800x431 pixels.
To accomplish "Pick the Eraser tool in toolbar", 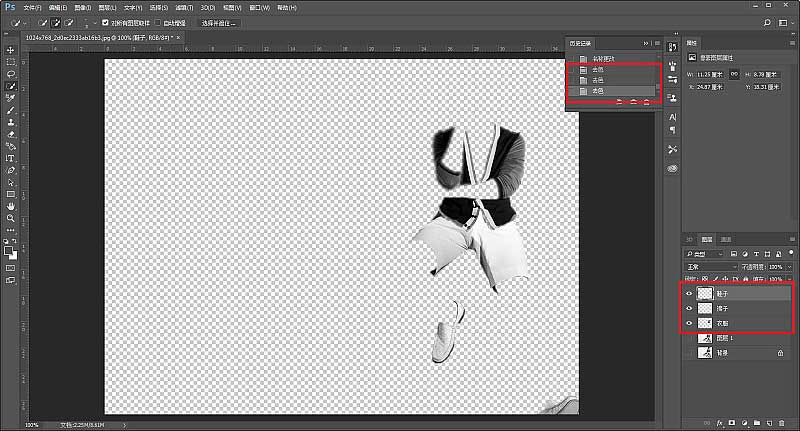I will [11, 134].
